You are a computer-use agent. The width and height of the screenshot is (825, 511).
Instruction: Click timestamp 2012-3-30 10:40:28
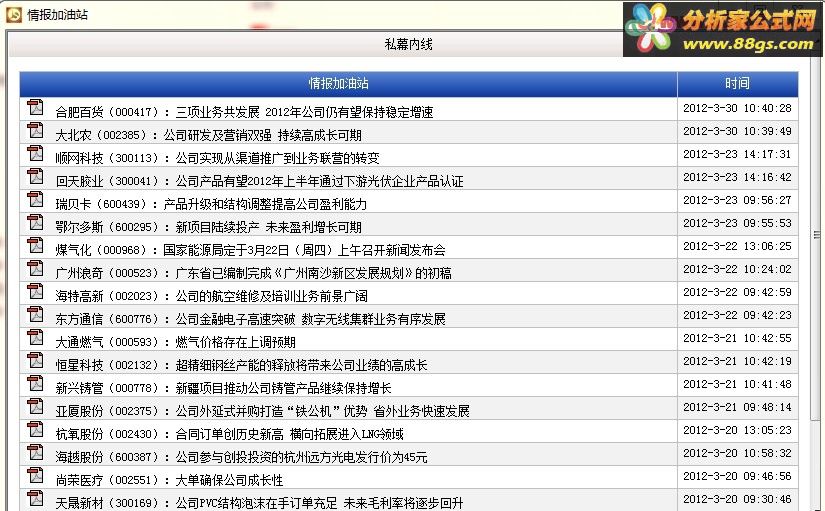tap(737, 108)
